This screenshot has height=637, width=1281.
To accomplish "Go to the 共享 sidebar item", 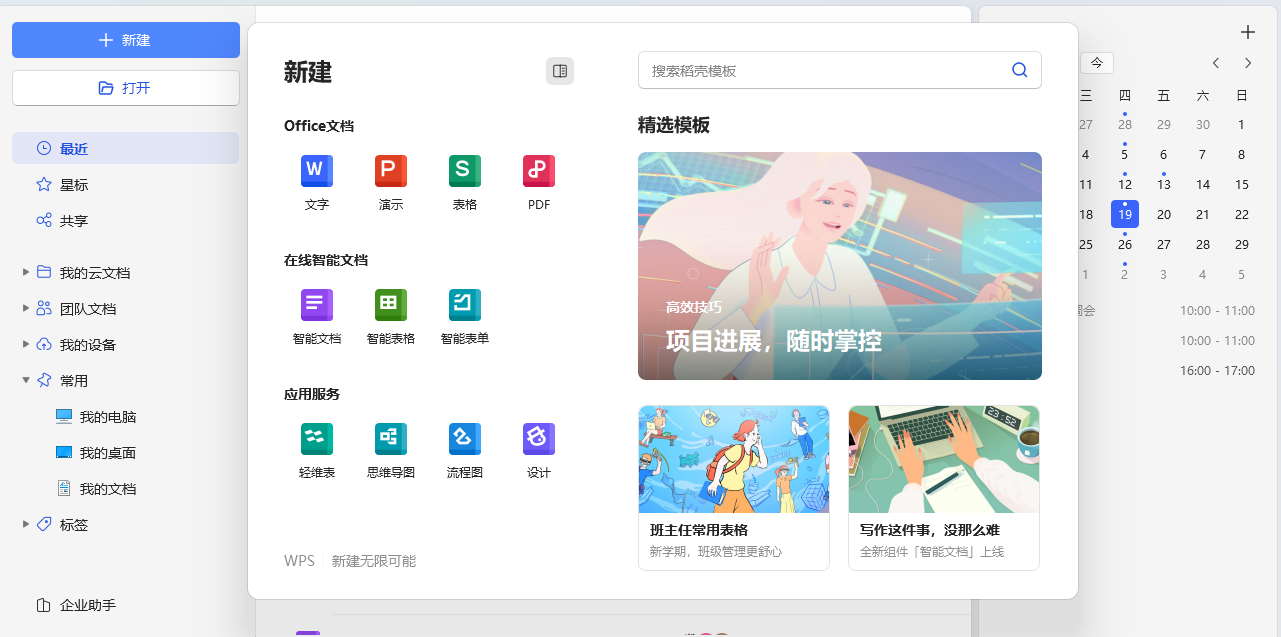I will tap(74, 221).
